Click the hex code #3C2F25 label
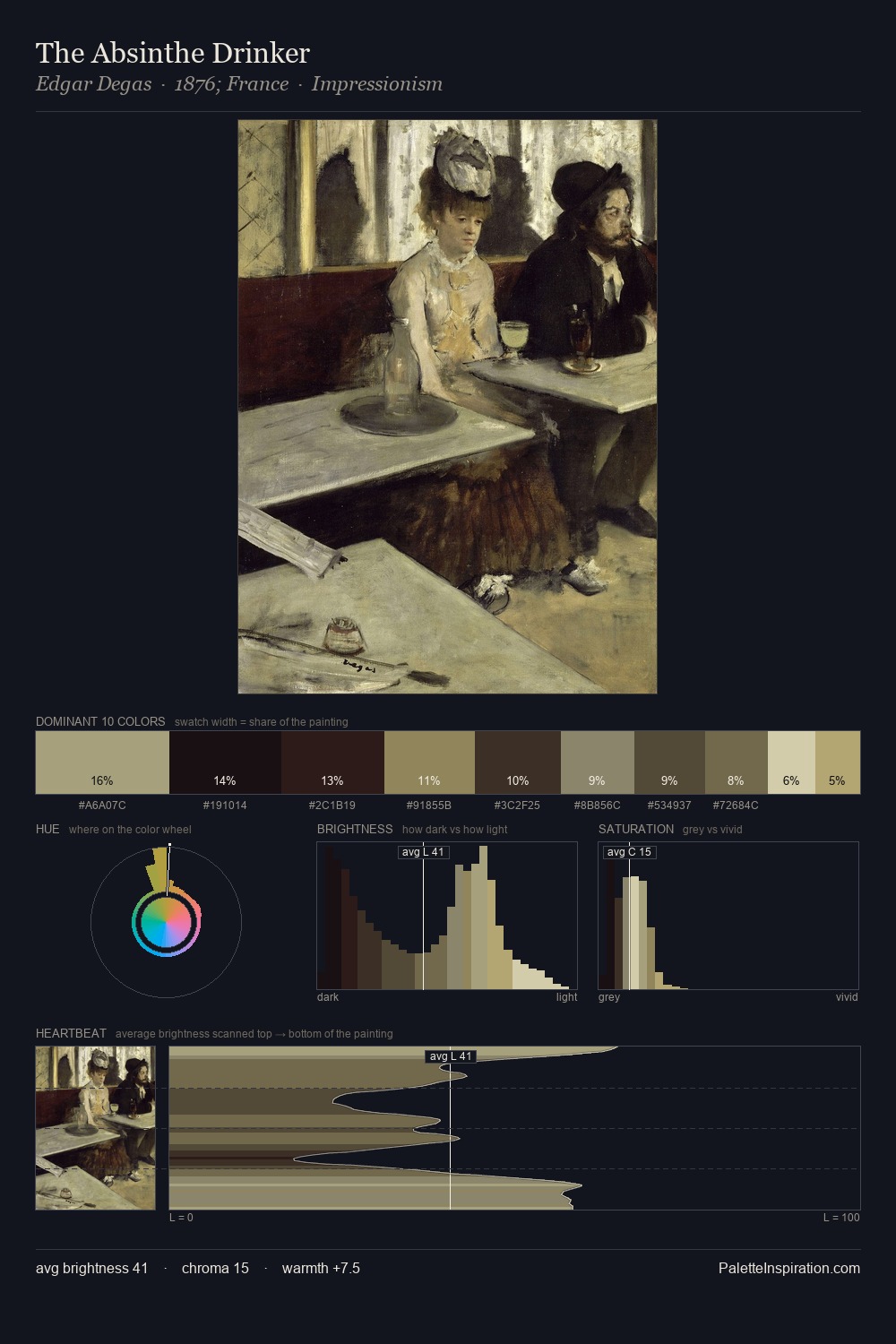The width and height of the screenshot is (896, 1344). (518, 805)
